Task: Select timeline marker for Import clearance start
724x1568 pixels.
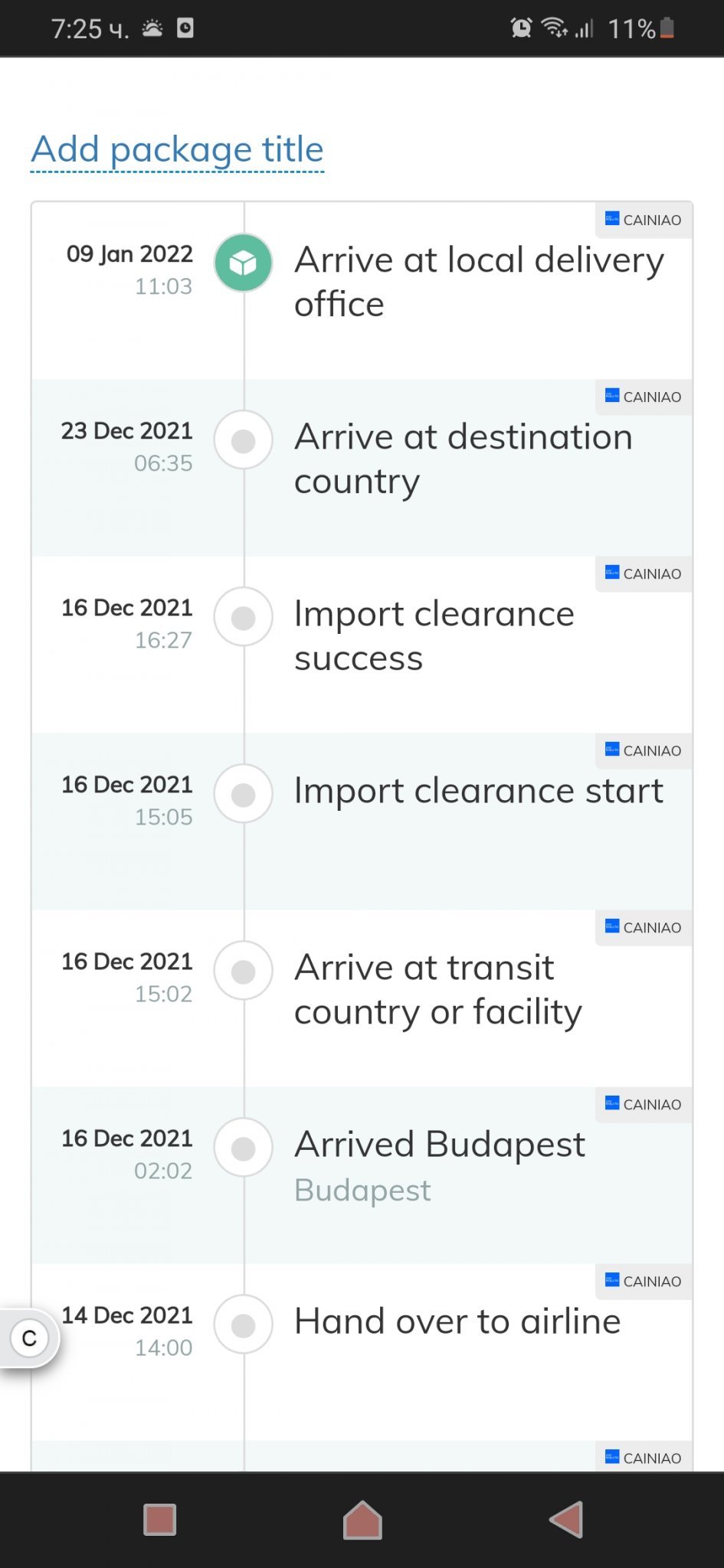Action: pyautogui.click(x=243, y=795)
